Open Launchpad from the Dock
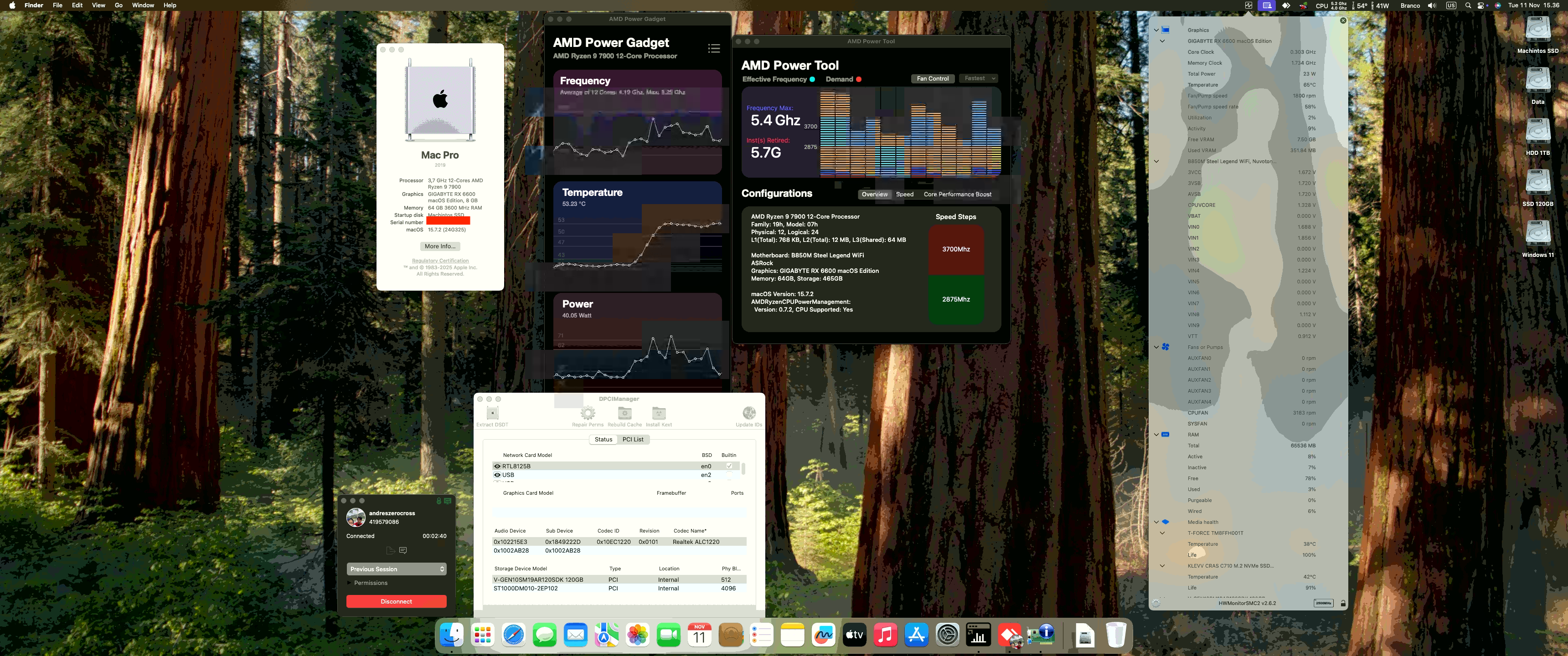 tap(482, 635)
